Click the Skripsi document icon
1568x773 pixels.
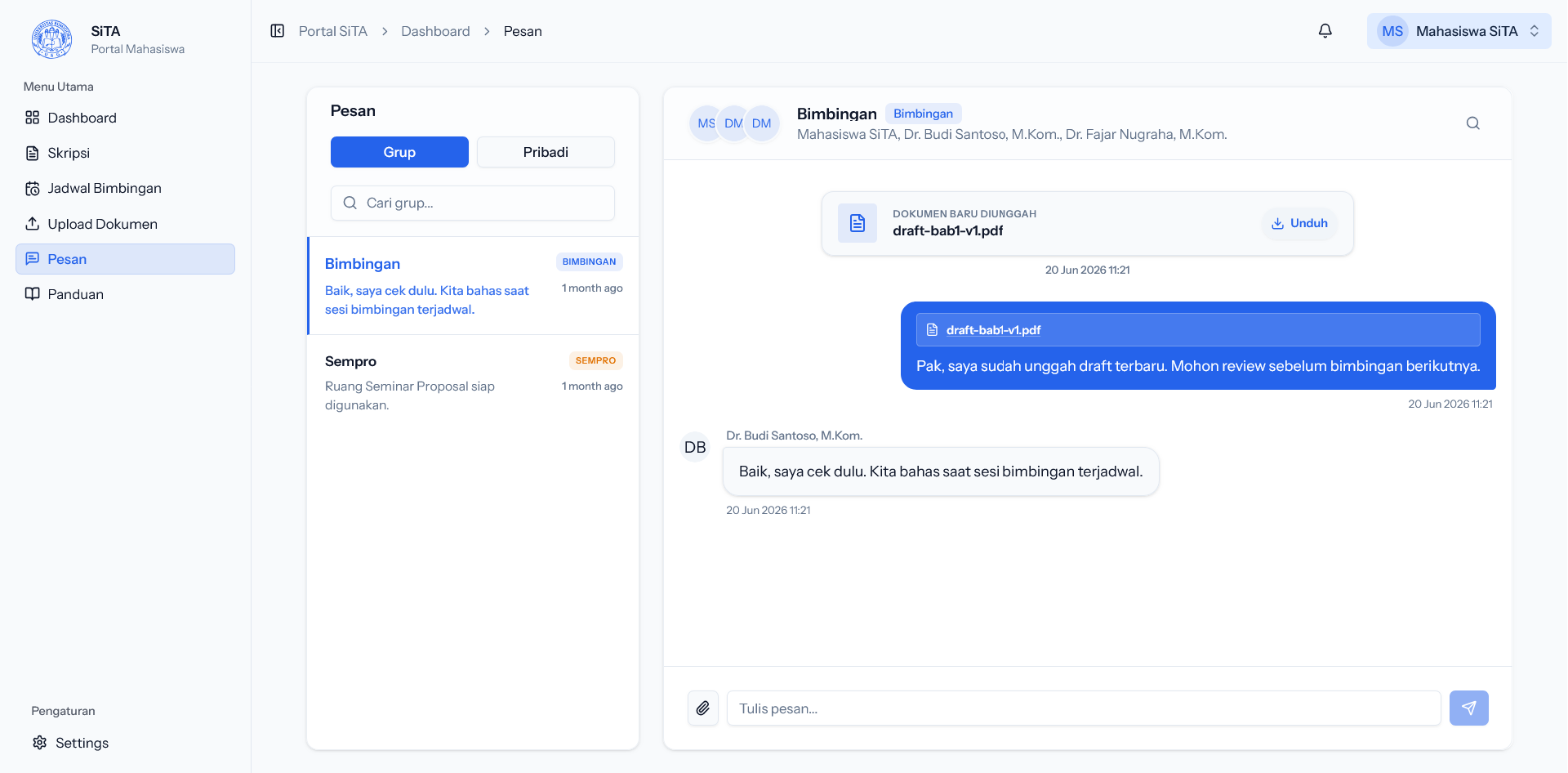point(32,153)
